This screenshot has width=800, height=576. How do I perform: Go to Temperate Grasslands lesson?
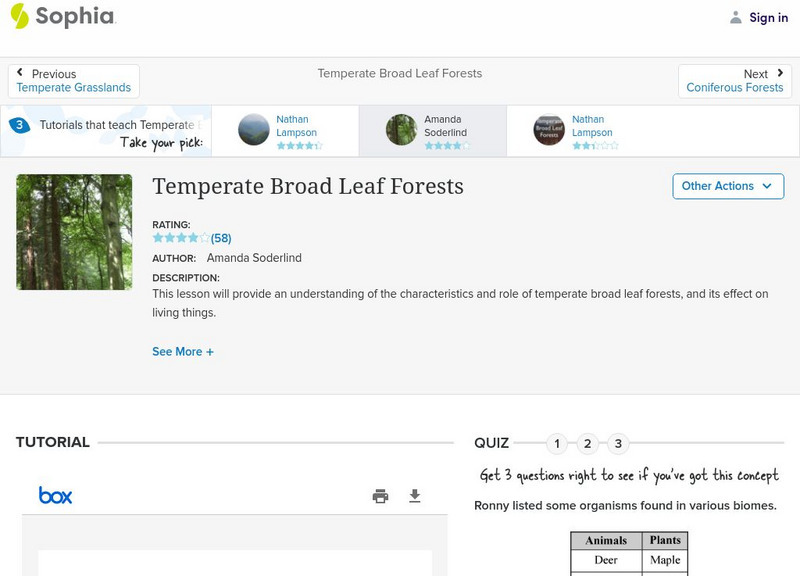[x=74, y=88]
